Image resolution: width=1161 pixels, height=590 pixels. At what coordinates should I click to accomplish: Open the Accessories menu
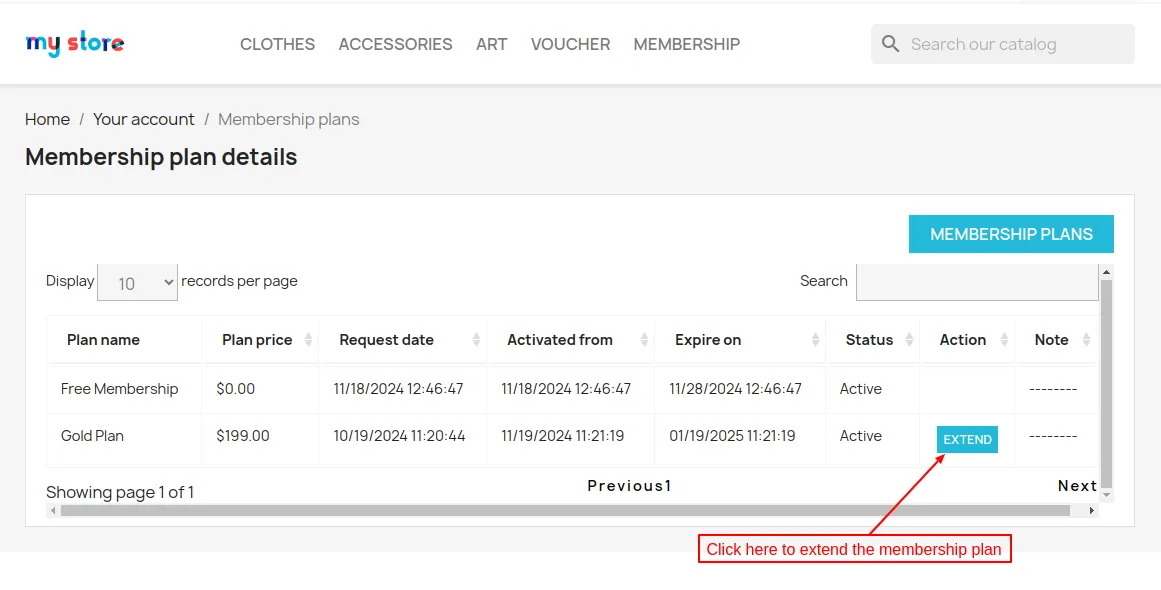395,44
